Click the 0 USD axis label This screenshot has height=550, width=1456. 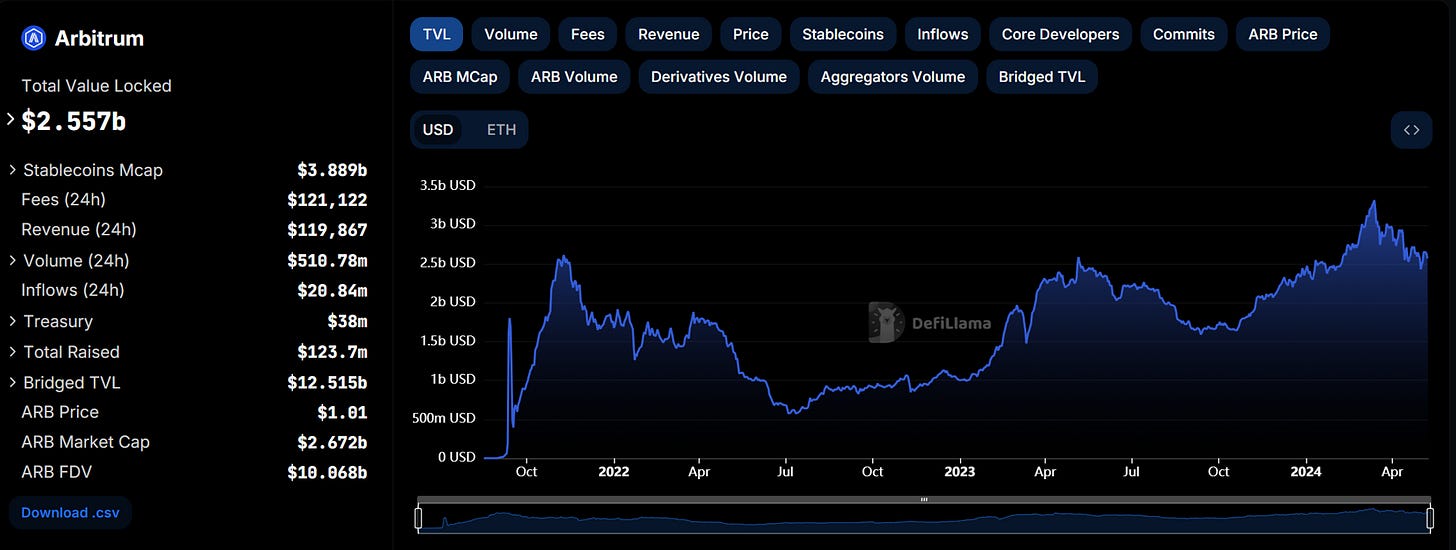[x=455, y=457]
